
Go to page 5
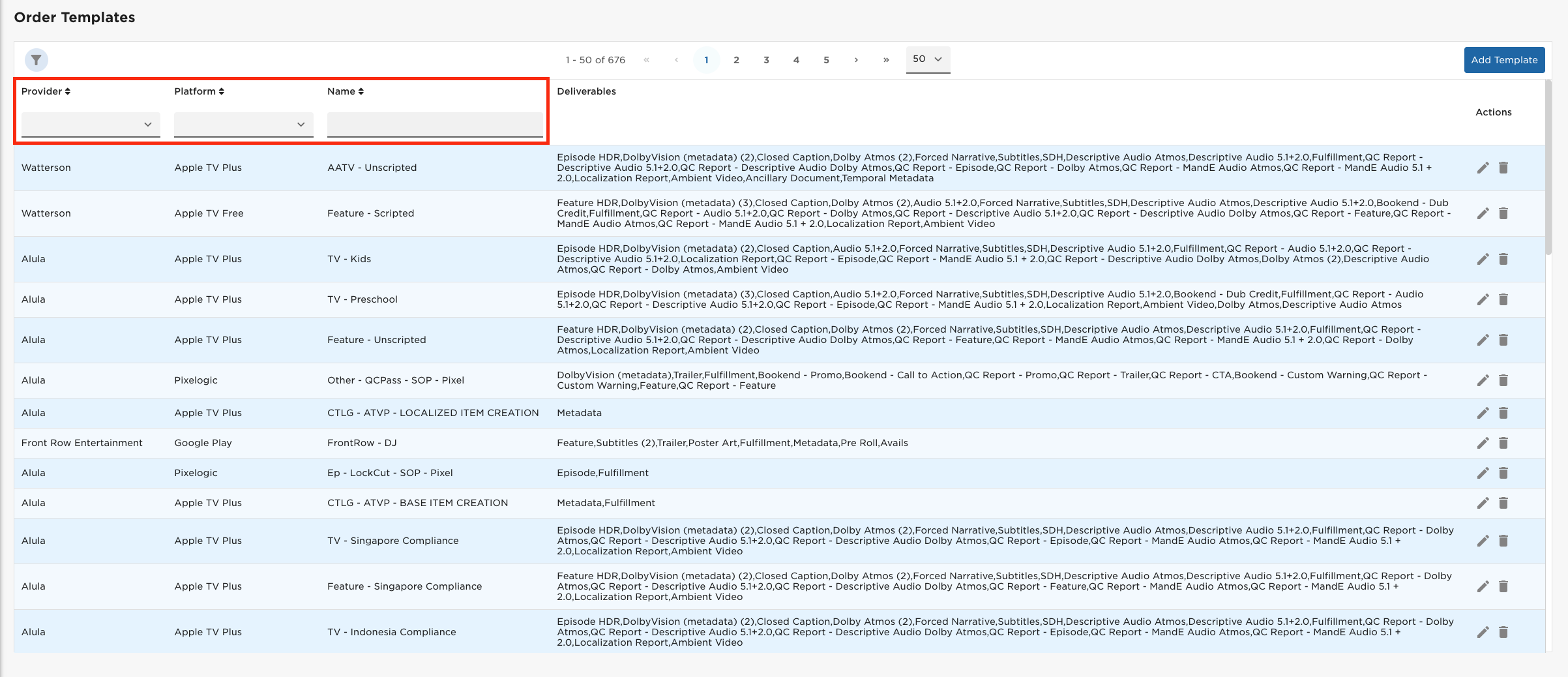(x=826, y=60)
